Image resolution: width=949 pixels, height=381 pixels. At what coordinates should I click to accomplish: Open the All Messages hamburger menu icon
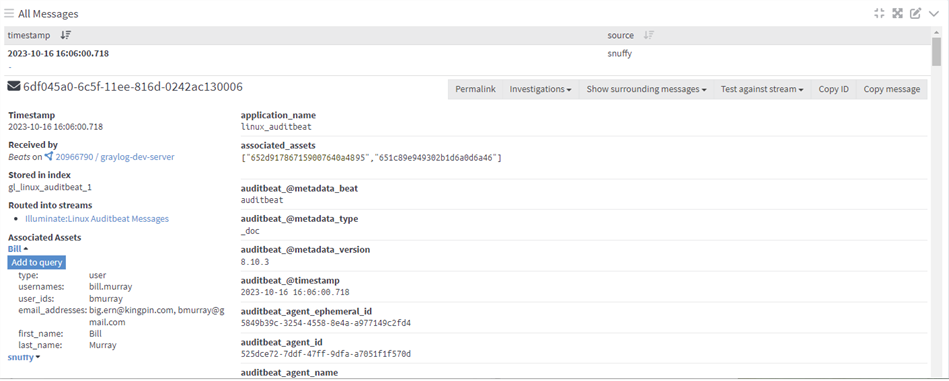(9, 13)
